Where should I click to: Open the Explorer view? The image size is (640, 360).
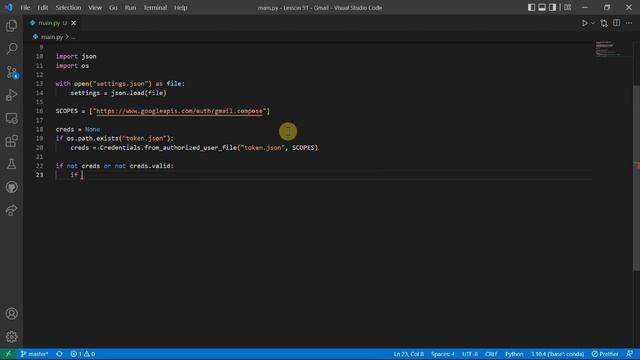(11, 26)
